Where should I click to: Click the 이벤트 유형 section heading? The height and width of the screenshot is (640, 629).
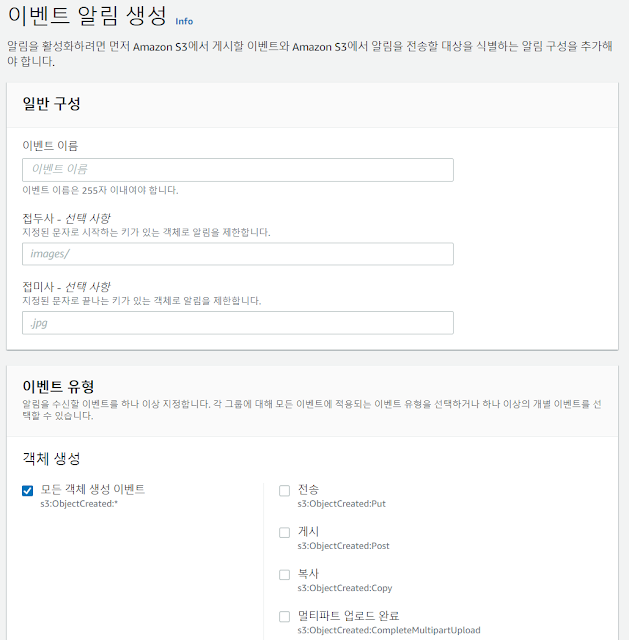[58, 386]
